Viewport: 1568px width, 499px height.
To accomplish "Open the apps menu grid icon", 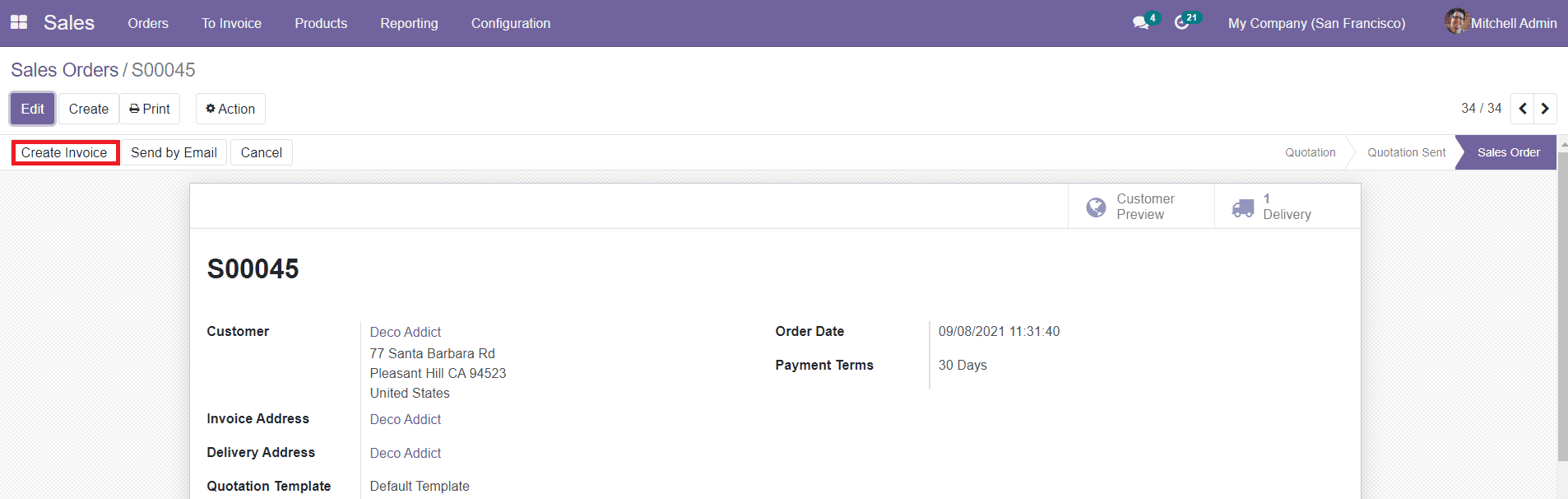I will click(x=18, y=21).
